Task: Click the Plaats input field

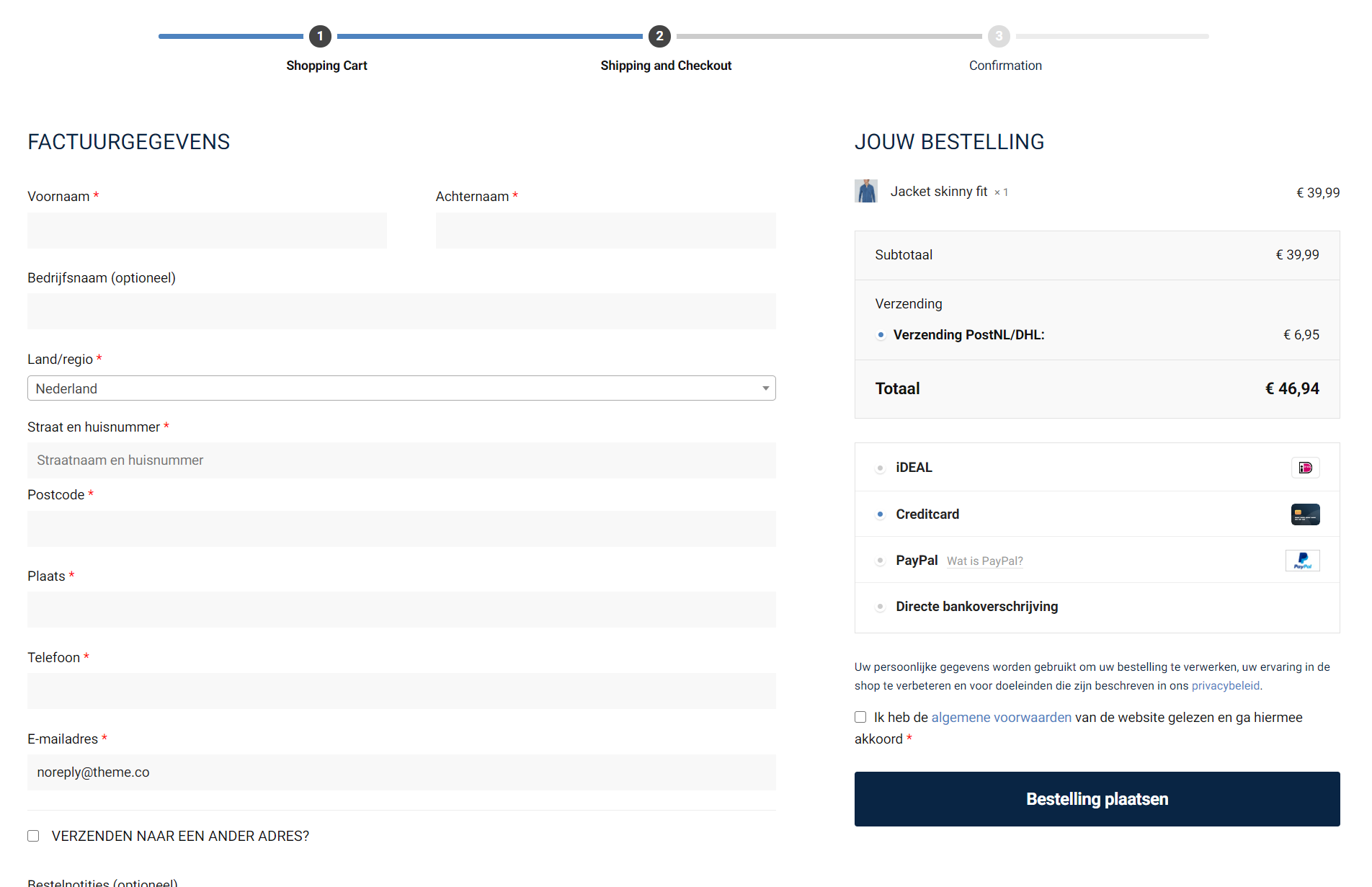Action: [x=401, y=610]
